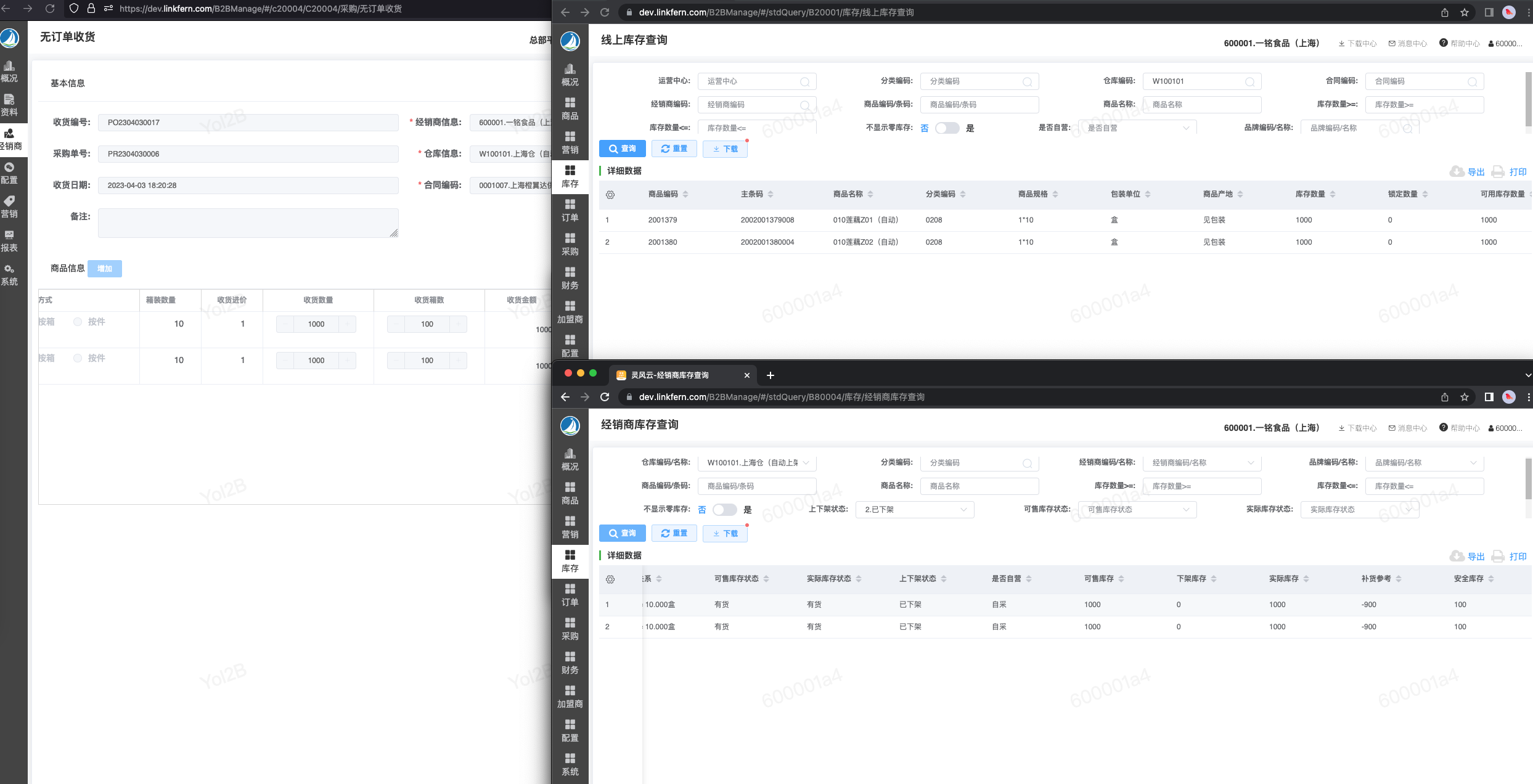Screen dimensions: 1533x784
Task: Click the column settings gear in 线上库存查询 table
Action: (610, 195)
